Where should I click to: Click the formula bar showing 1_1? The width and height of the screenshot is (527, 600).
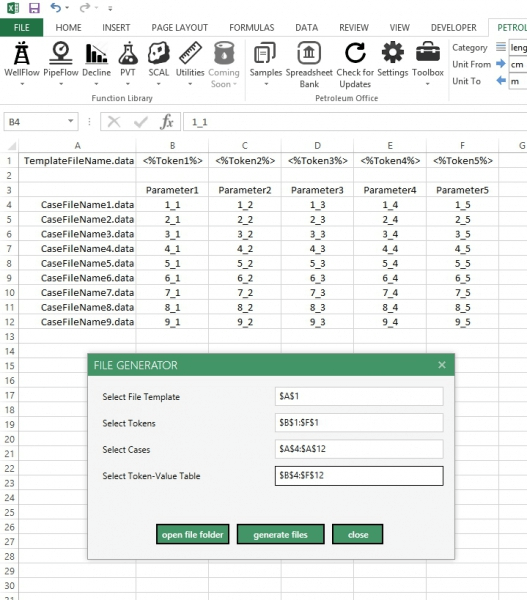click(355, 122)
